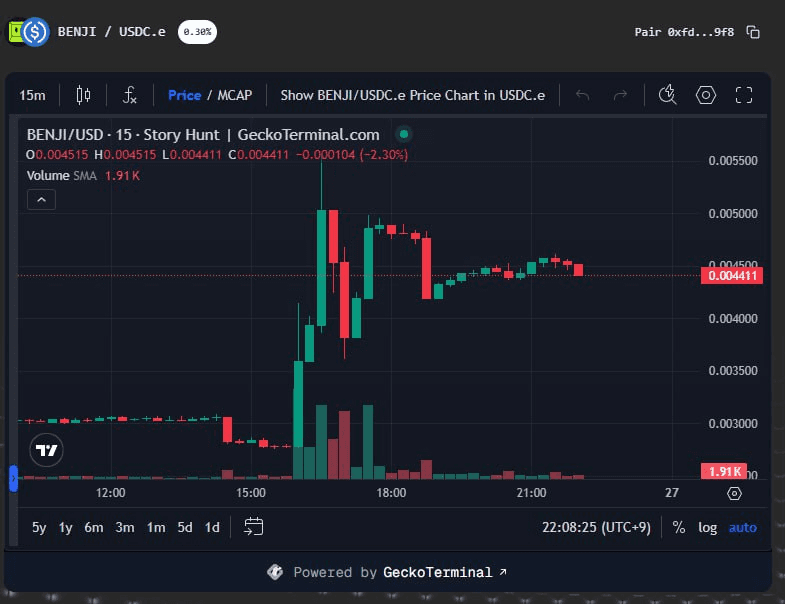Open the 15m interval dropdown
The image size is (785, 604).
[32, 95]
